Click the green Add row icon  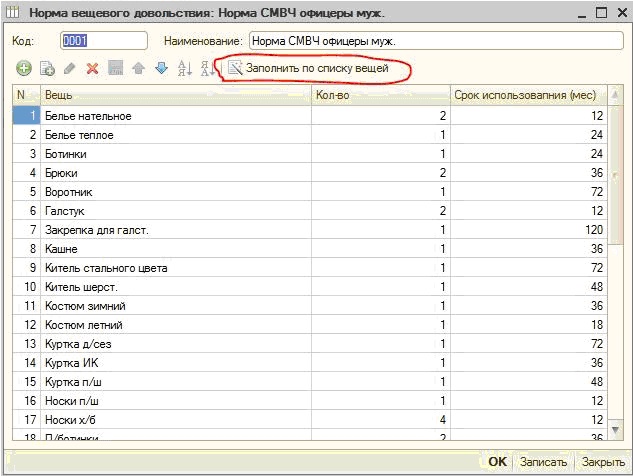point(24,68)
